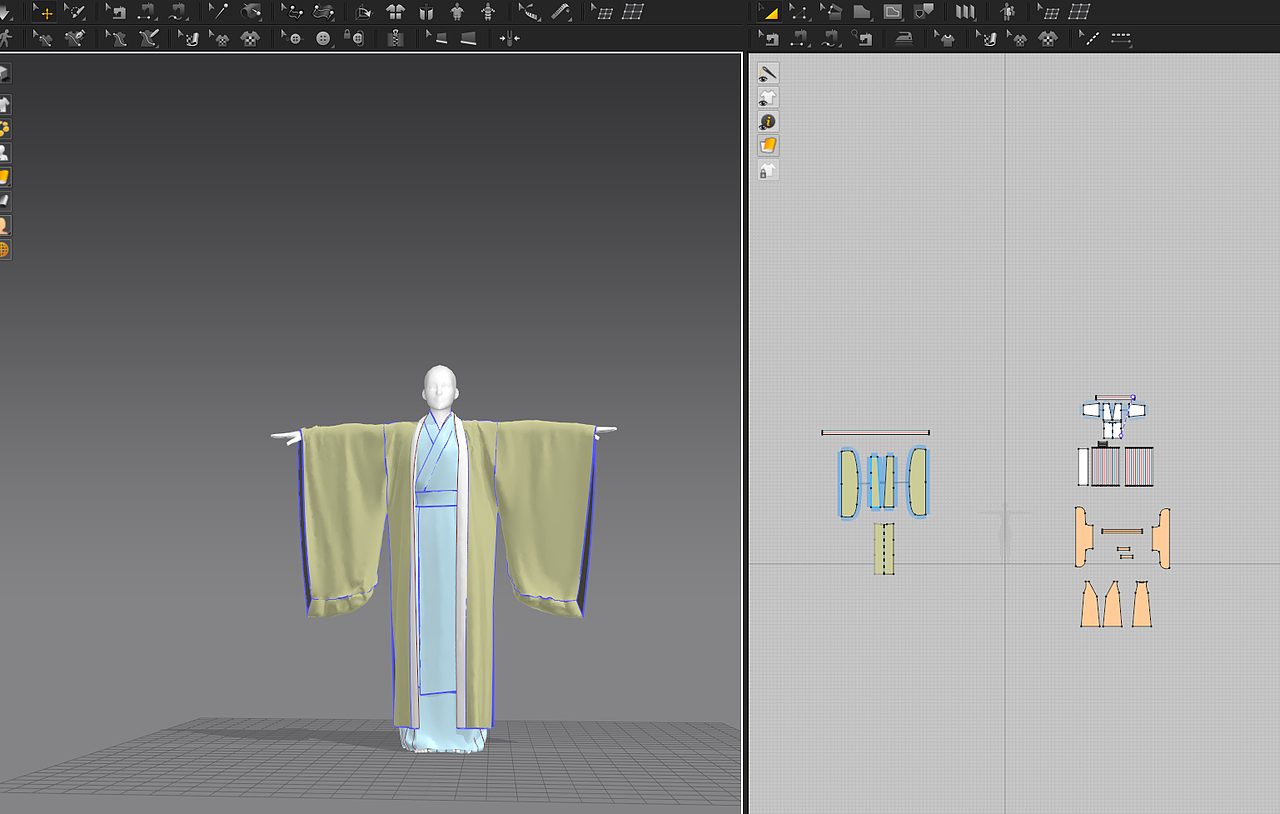Image resolution: width=1280 pixels, height=814 pixels.
Task: Click the plain shirt with arrow in 2D toolbar
Action: pyautogui.click(x=944, y=38)
